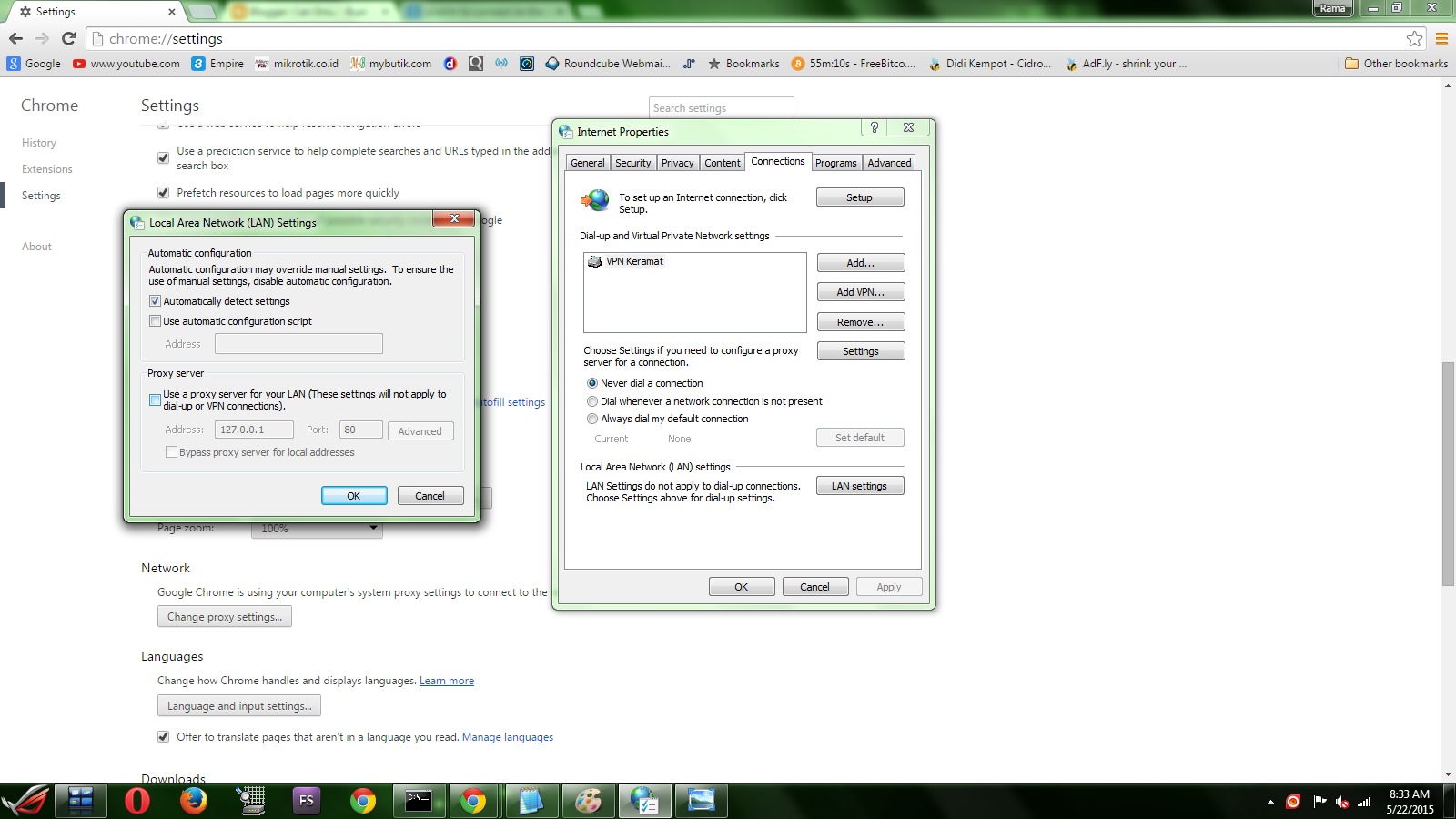Click the volume icon in system tray
The width and height of the screenshot is (1456, 819).
coord(1342,802)
